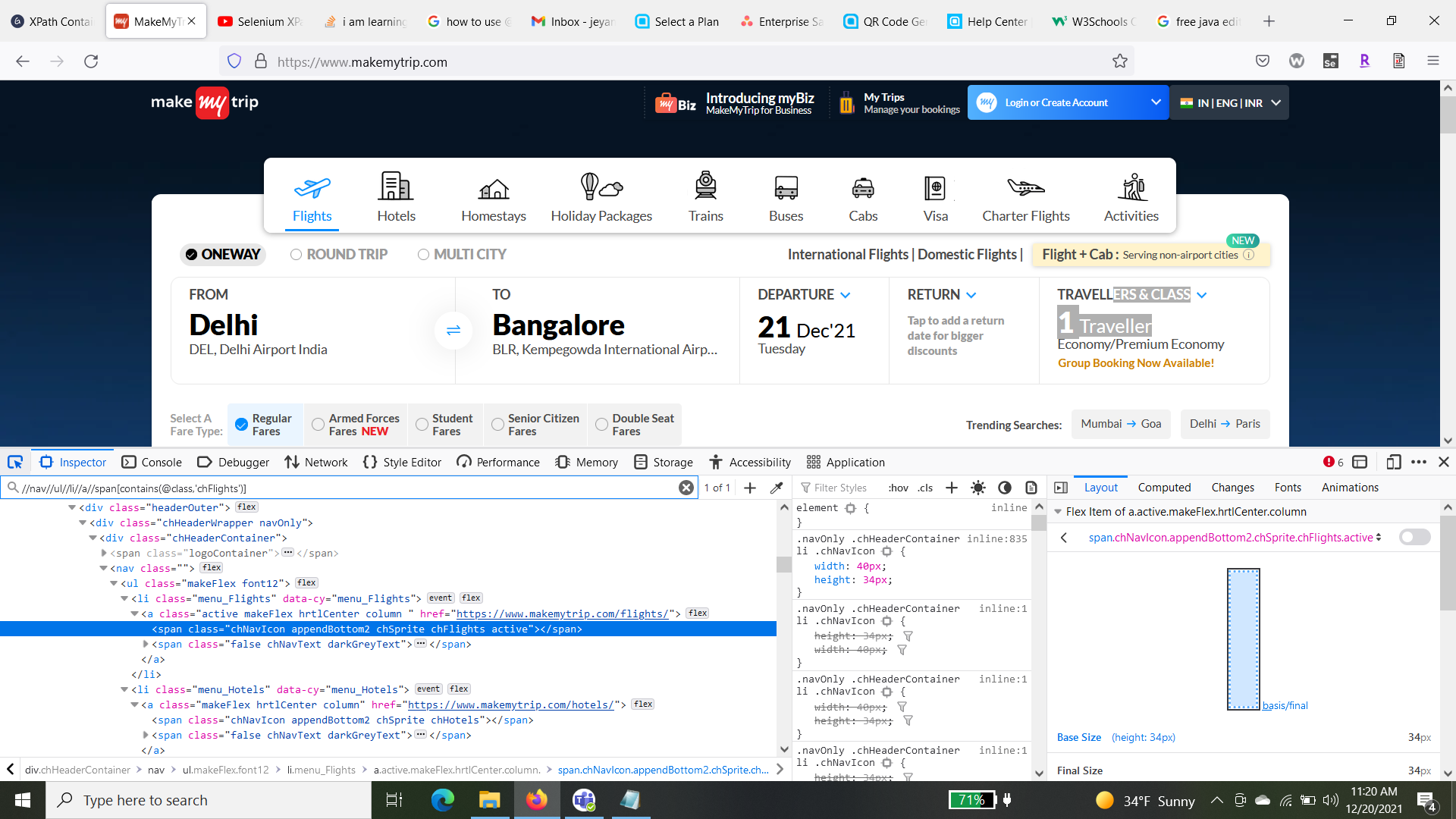This screenshot has width=1456, height=819.
Task: Toggle print media simulation
Action: point(1031,488)
